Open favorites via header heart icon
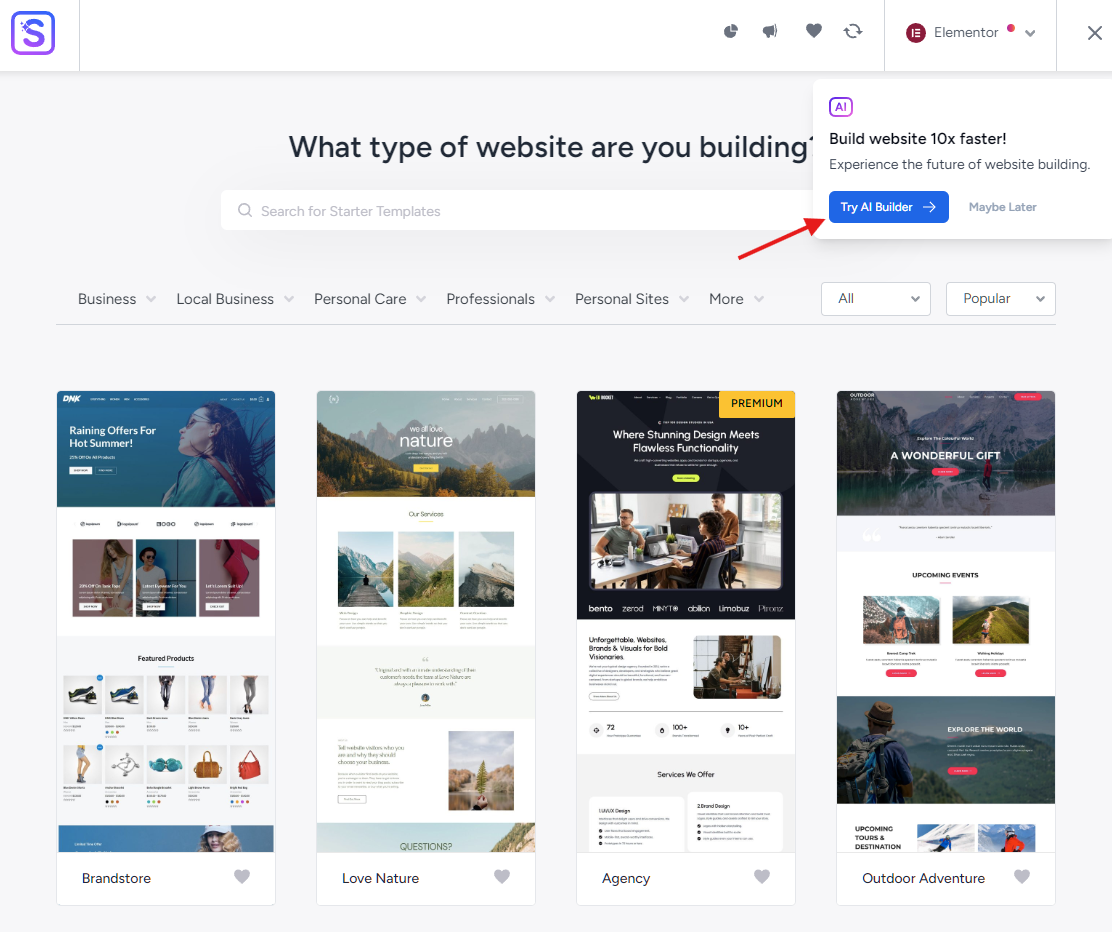1112x932 pixels. 814,32
